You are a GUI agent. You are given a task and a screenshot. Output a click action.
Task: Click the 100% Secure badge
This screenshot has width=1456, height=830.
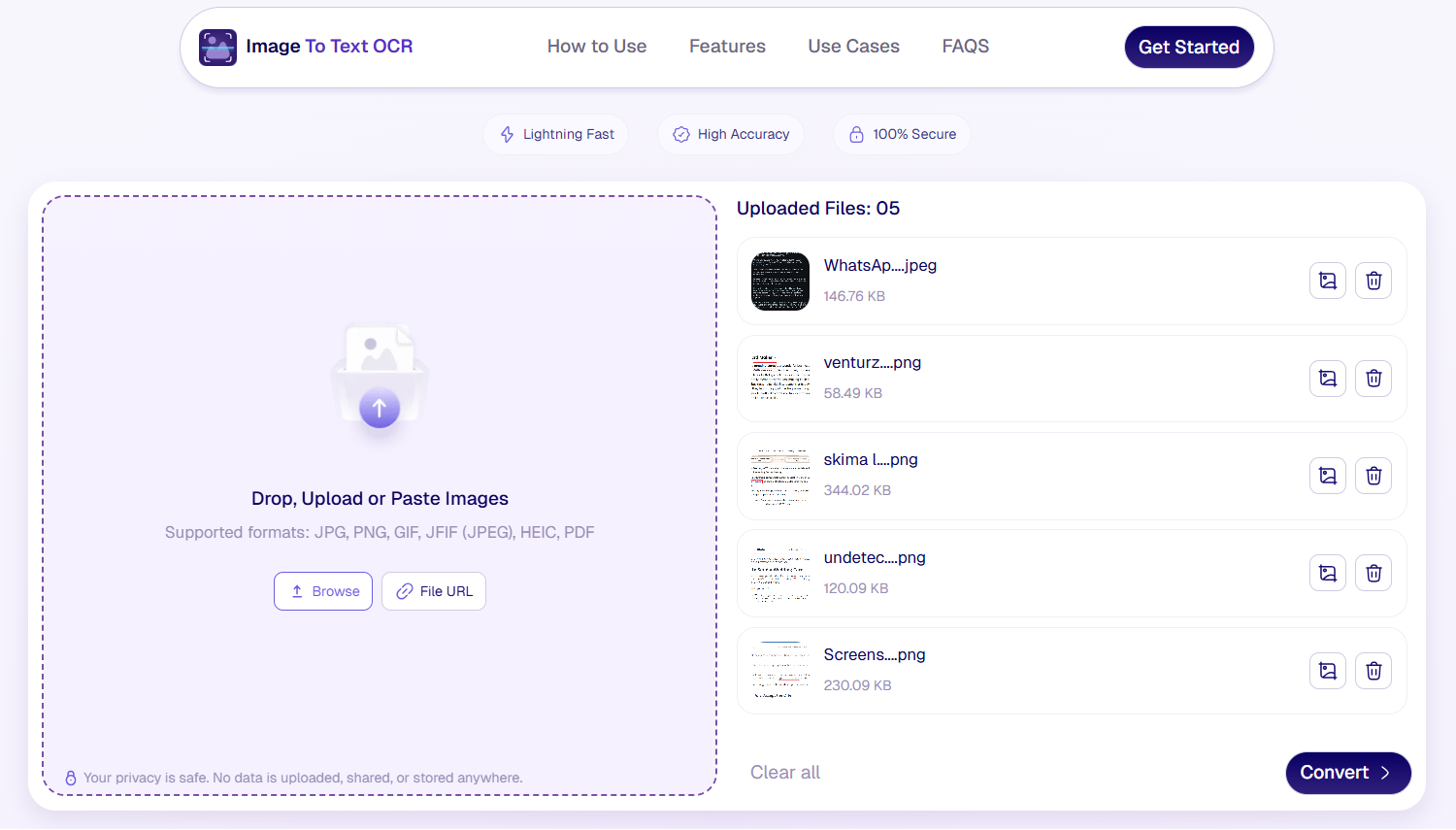coord(902,134)
